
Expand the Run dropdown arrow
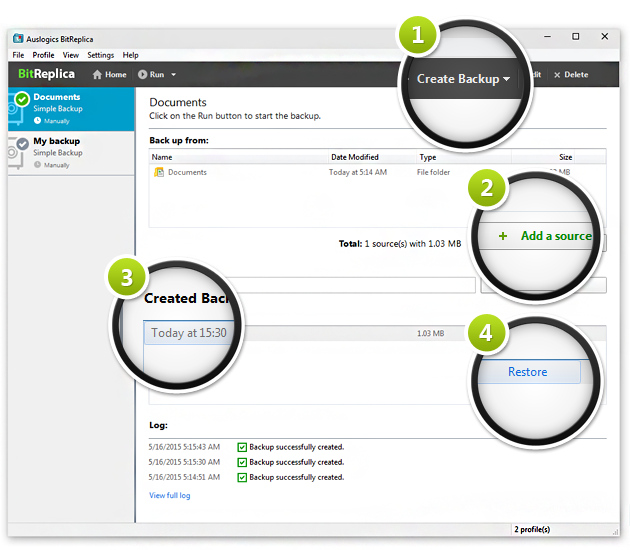174,75
